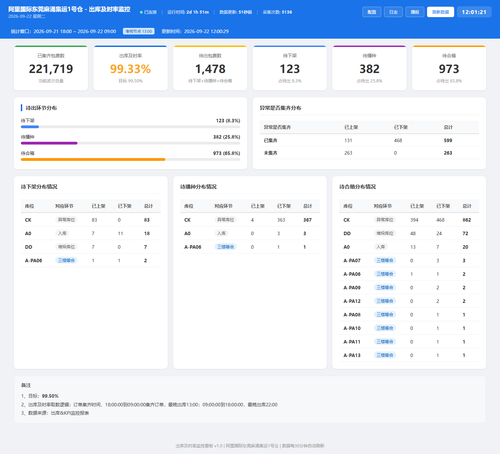The height and width of the screenshot is (454, 500).
Task: Open the 日志 button in the header
Action: (393, 12)
